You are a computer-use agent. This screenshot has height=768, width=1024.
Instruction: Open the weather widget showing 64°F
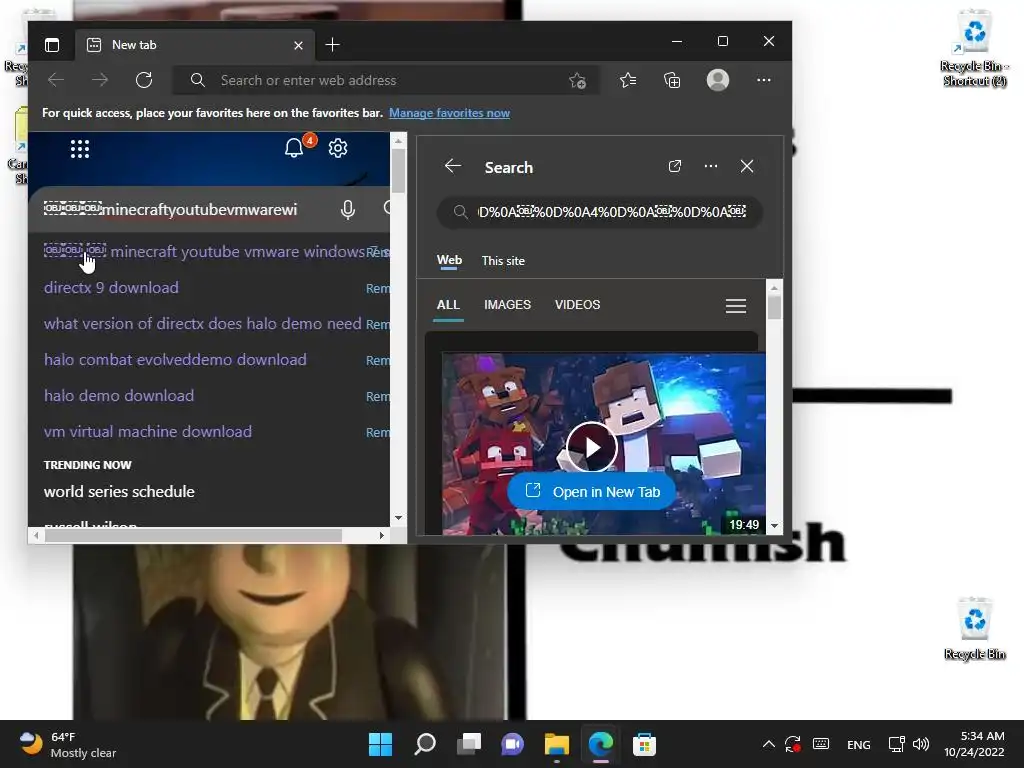pyautogui.click(x=67, y=744)
